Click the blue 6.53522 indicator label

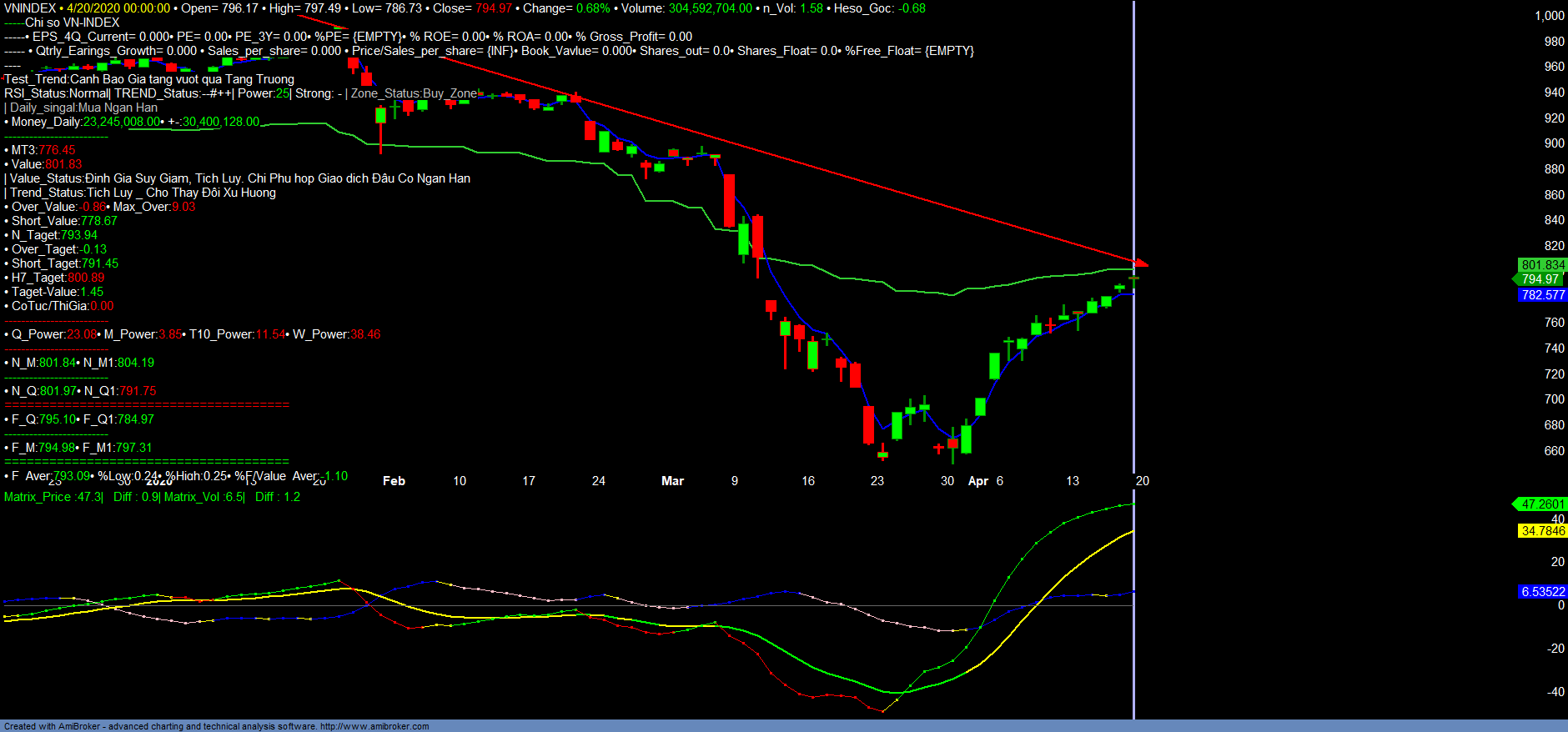pos(1542,592)
